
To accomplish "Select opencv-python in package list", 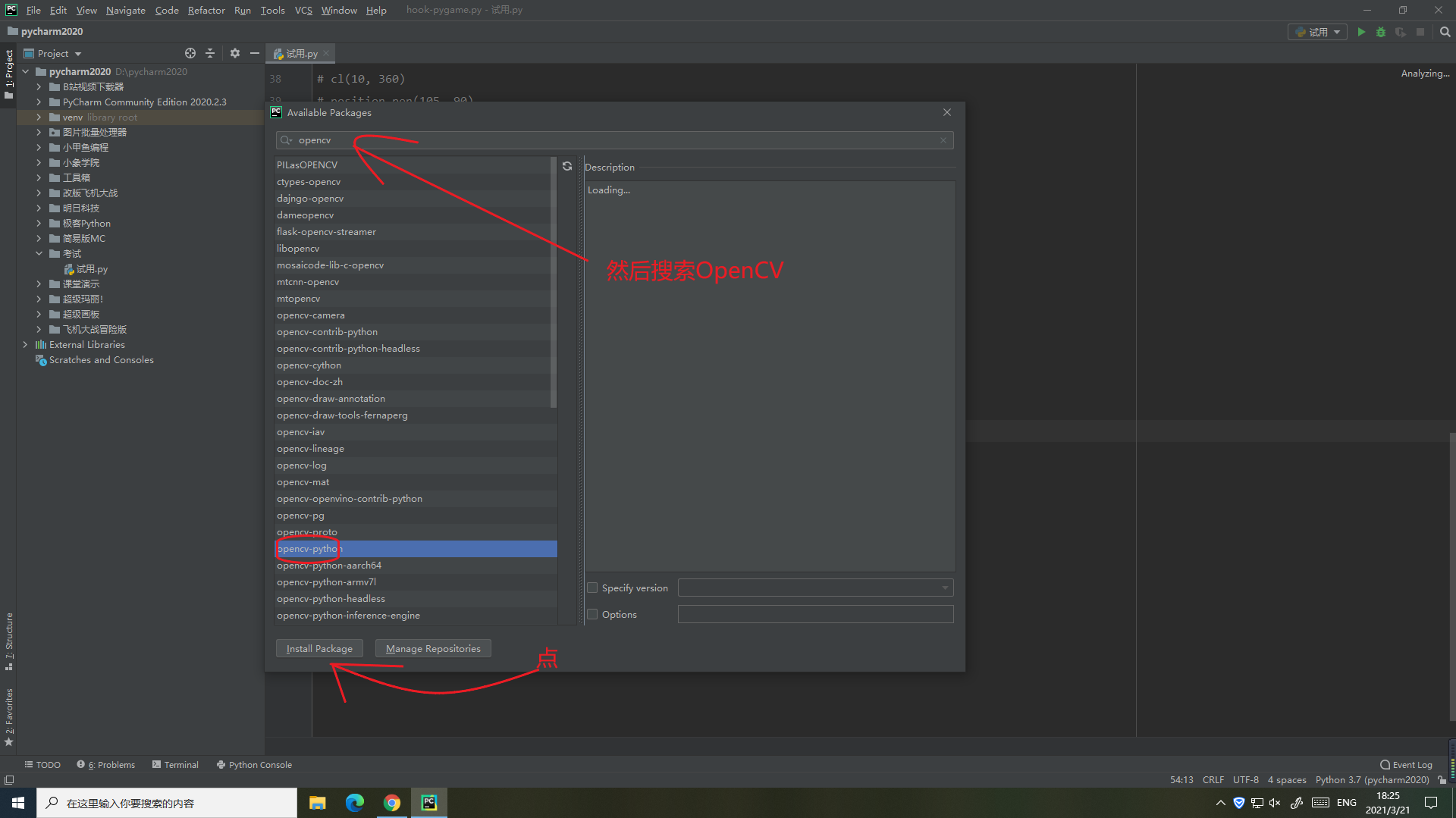I will point(416,549).
